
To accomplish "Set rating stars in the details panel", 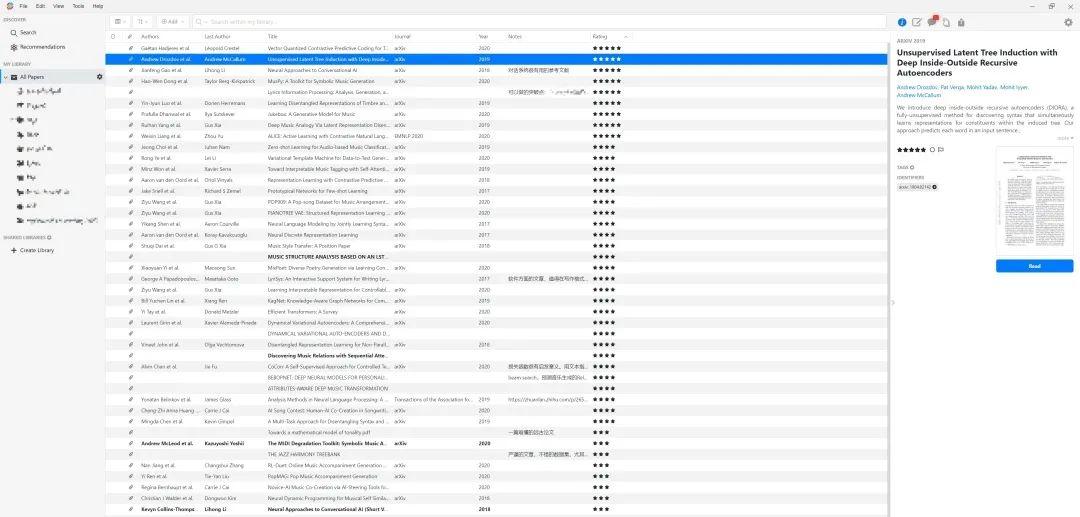I will pyautogui.click(x=911, y=150).
